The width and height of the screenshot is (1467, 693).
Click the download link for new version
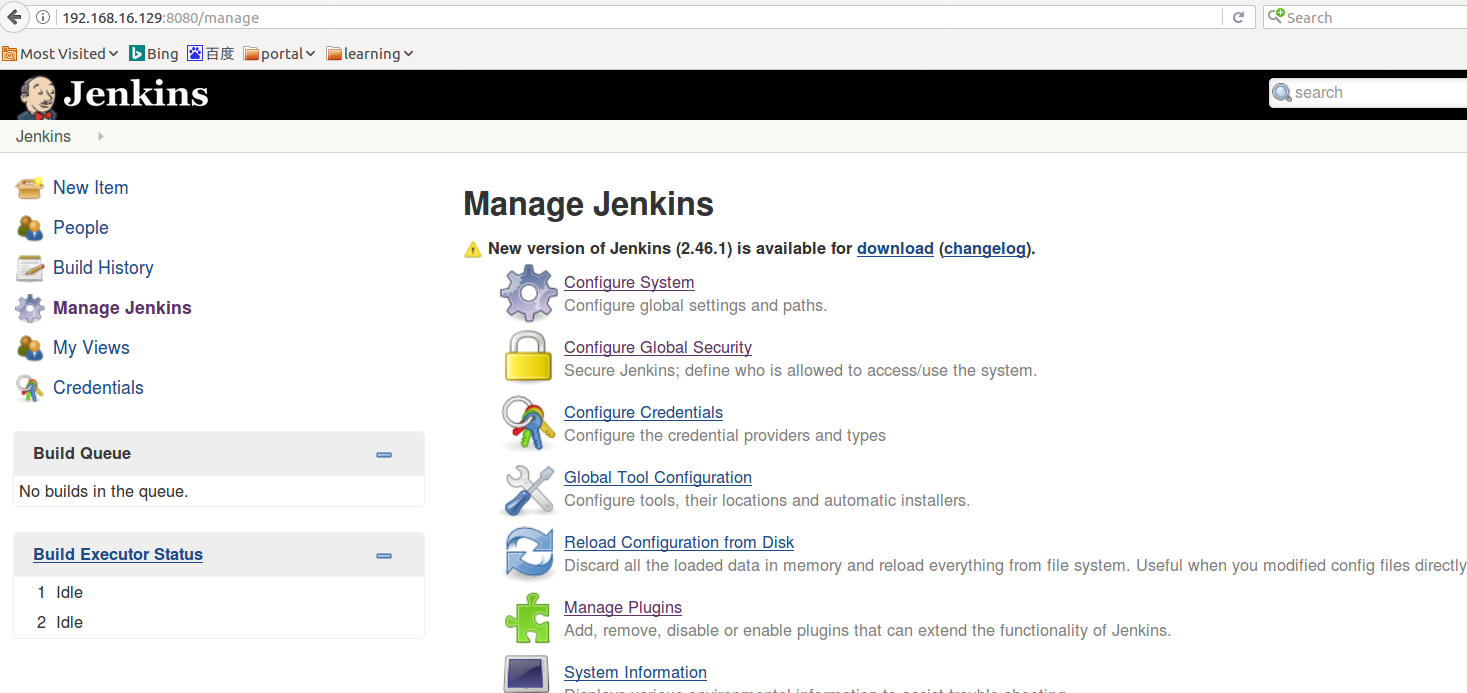[x=895, y=249]
